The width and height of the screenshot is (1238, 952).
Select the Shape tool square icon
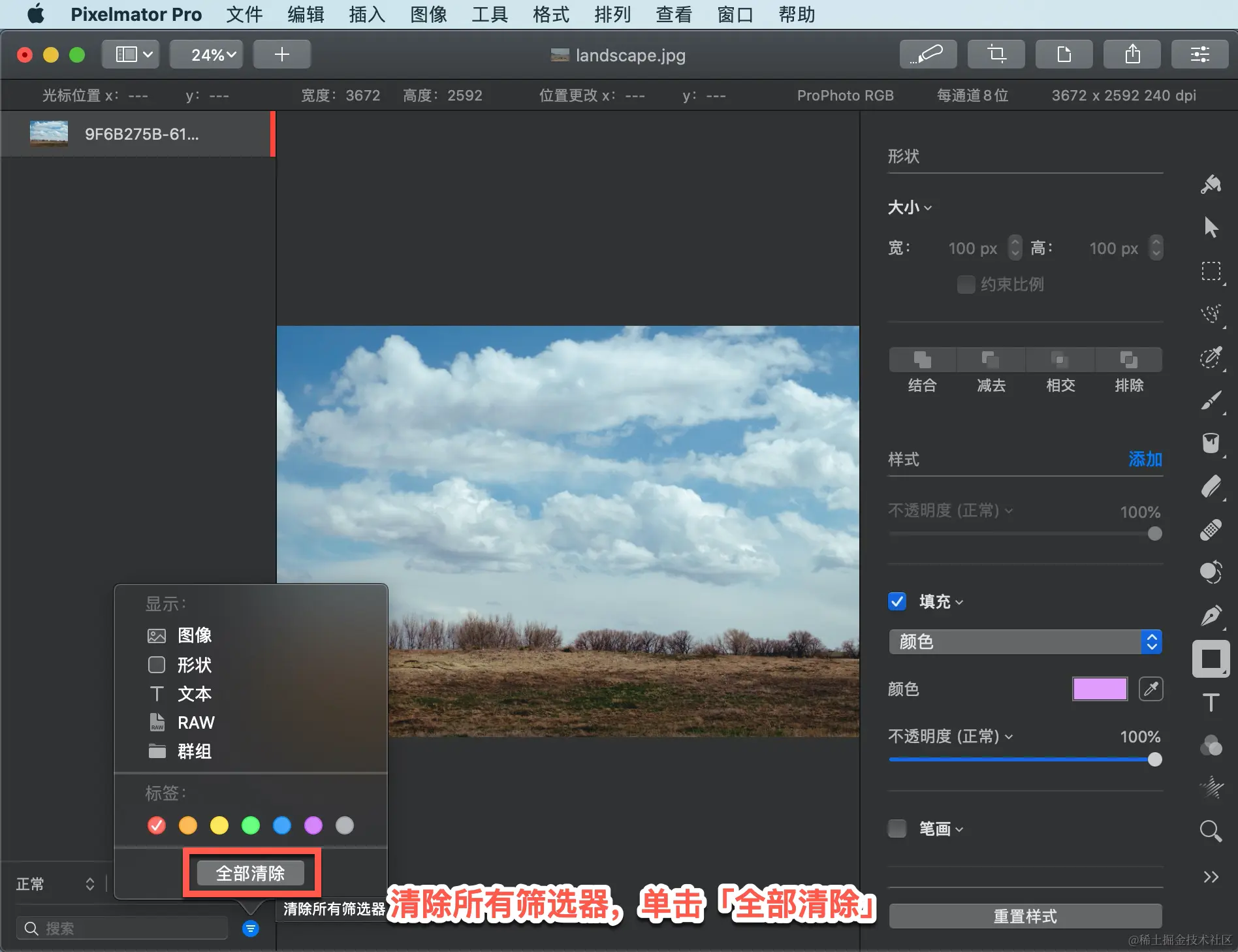pos(1211,659)
